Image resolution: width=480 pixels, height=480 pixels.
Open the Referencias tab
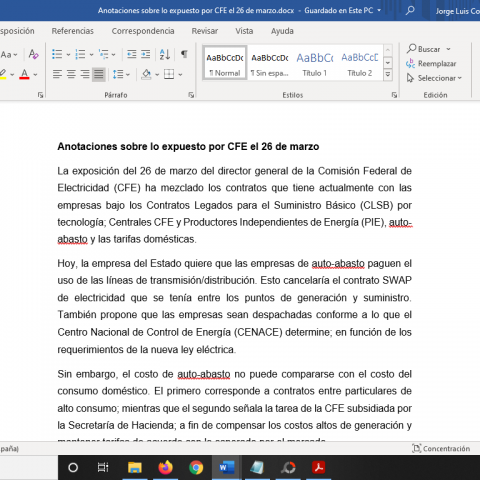tap(72, 31)
